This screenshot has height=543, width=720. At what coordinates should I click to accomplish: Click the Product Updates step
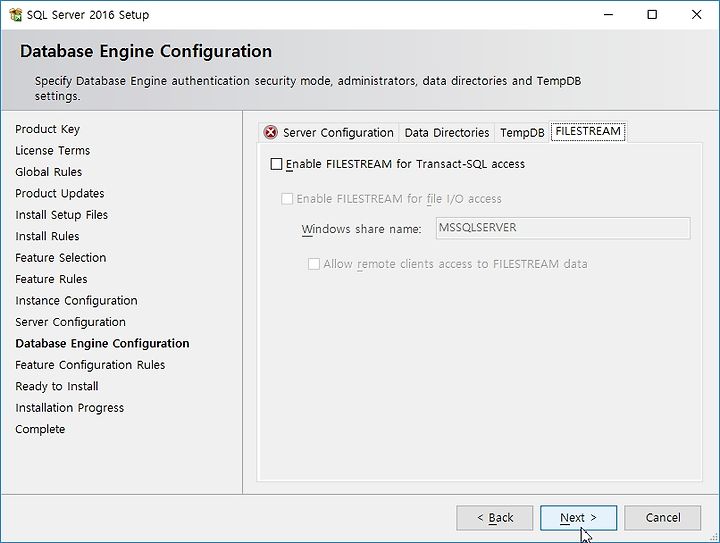60,194
